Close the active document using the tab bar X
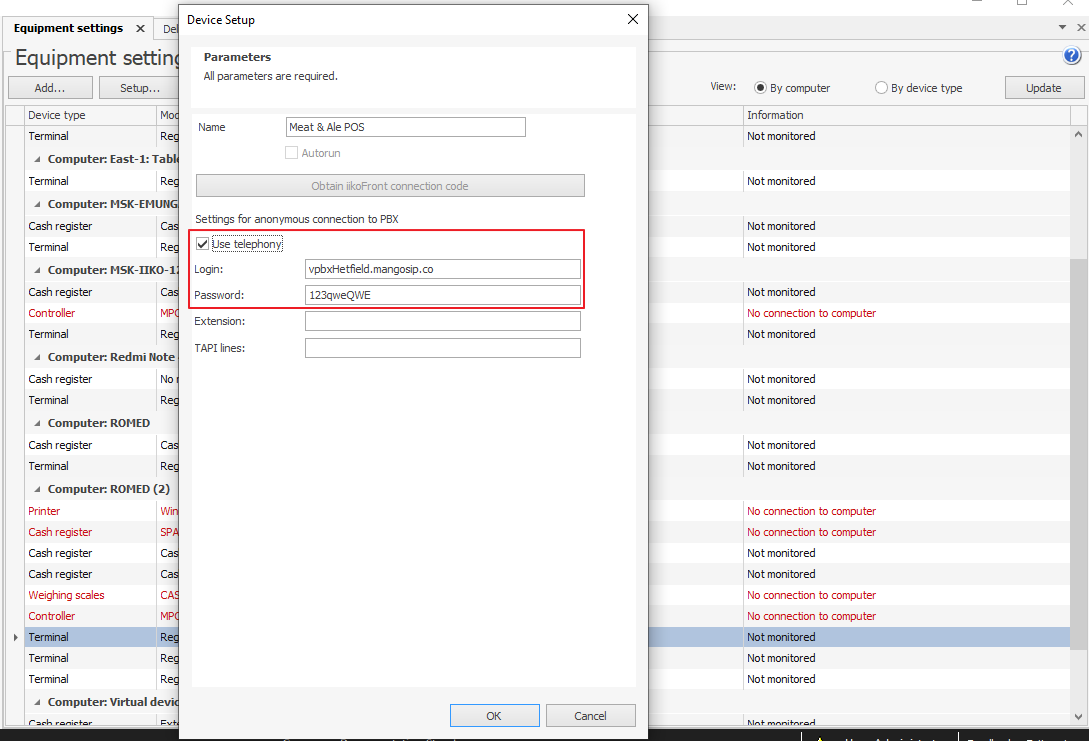 pos(1079,28)
